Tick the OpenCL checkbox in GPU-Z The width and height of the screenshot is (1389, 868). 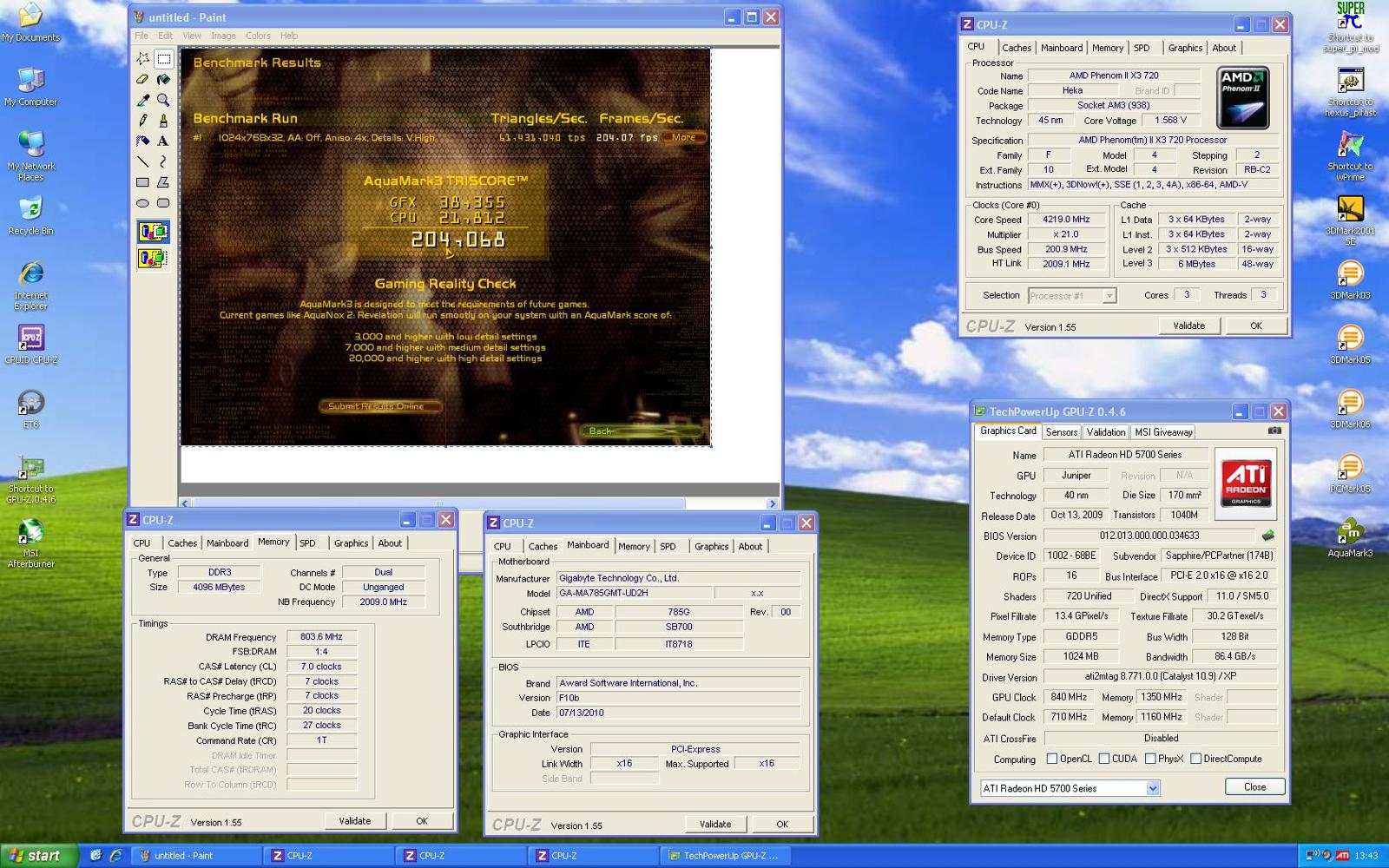tap(1052, 759)
